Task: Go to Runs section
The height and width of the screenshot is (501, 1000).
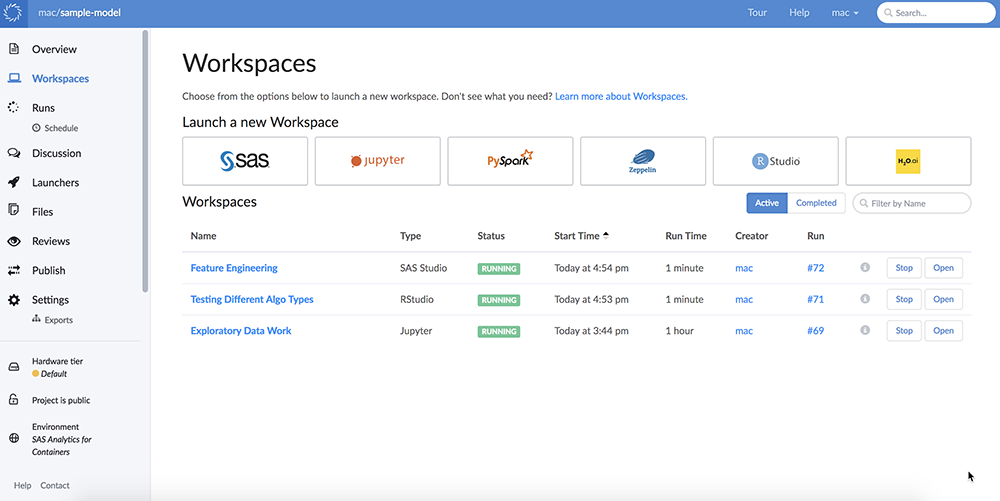Action: (x=43, y=108)
